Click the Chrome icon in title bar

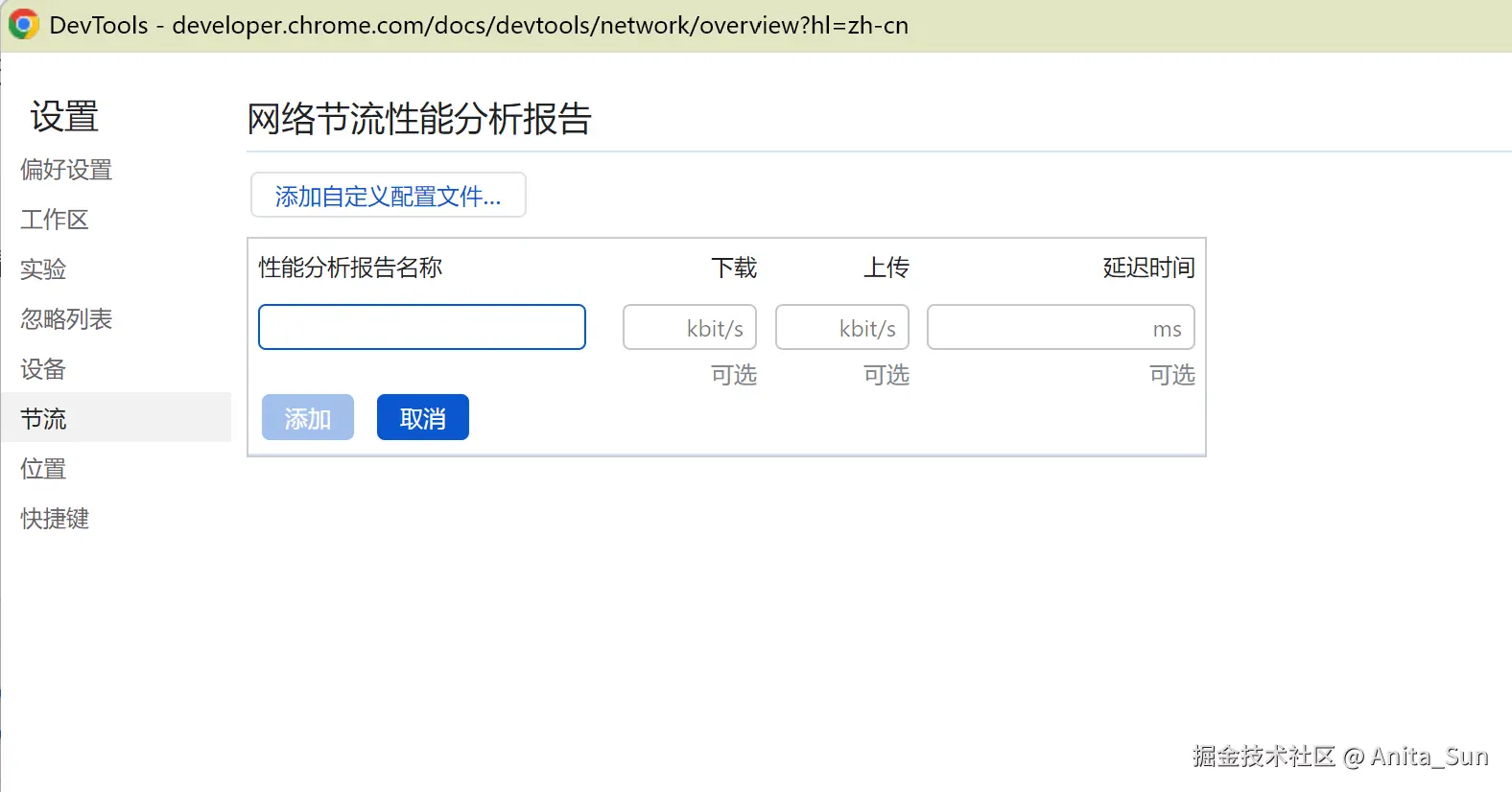23,24
